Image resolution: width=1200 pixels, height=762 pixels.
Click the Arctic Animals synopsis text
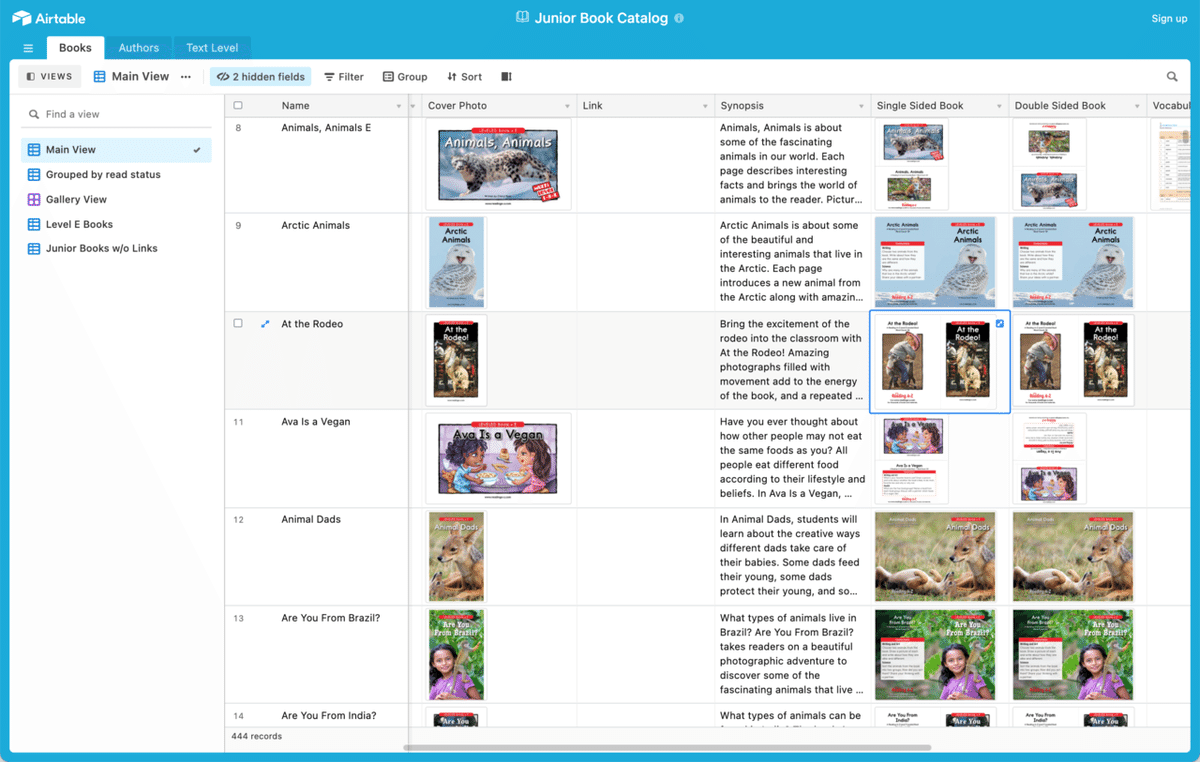(790, 262)
